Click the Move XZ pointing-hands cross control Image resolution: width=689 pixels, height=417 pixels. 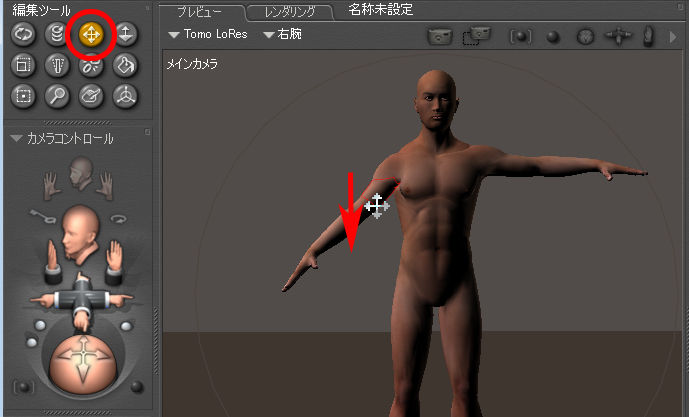[x=82, y=302]
